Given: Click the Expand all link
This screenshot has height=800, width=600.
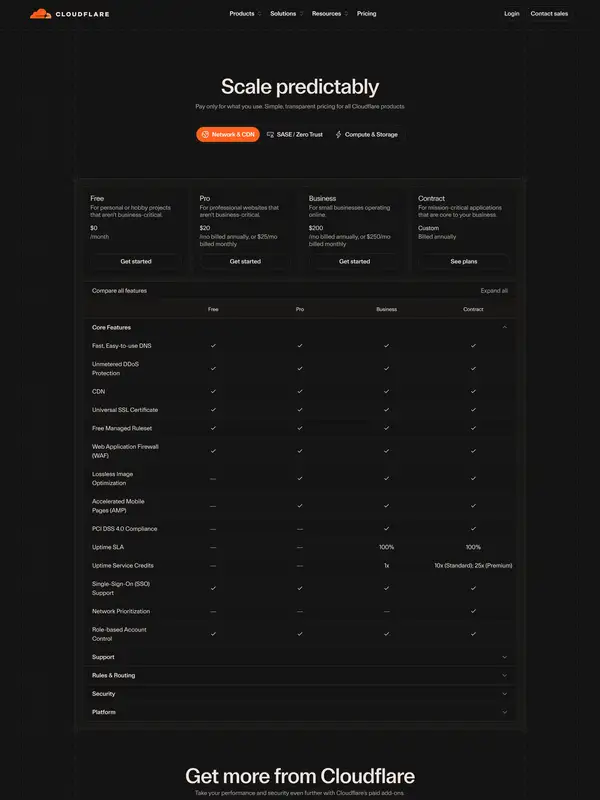Looking at the screenshot, I should (494, 291).
